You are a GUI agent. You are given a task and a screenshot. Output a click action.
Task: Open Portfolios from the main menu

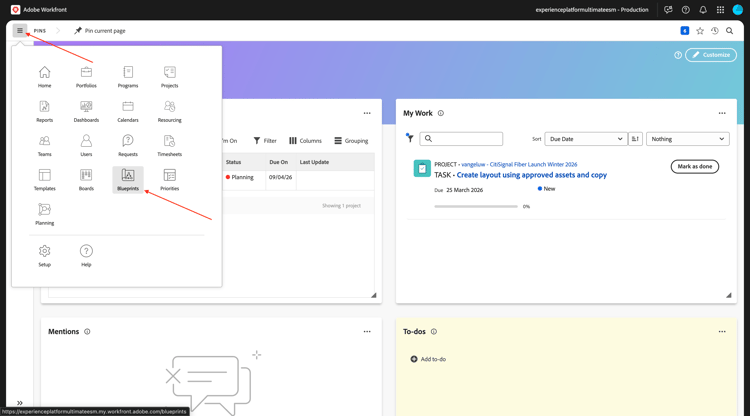(x=86, y=77)
